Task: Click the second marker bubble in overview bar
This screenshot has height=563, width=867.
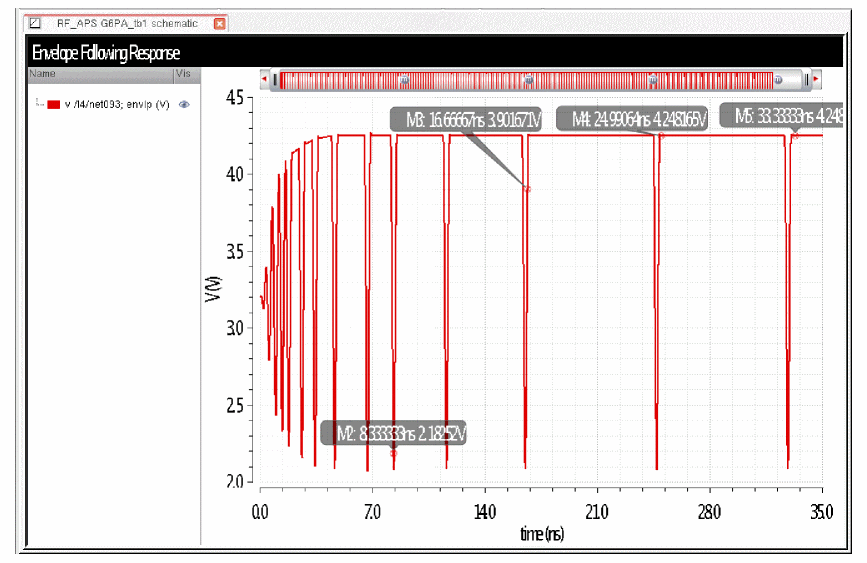Action: pos(529,80)
